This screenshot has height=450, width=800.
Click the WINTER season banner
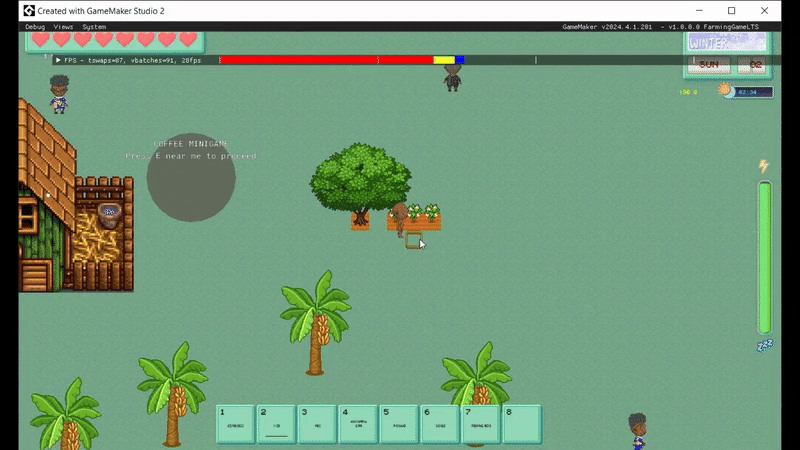[727, 42]
